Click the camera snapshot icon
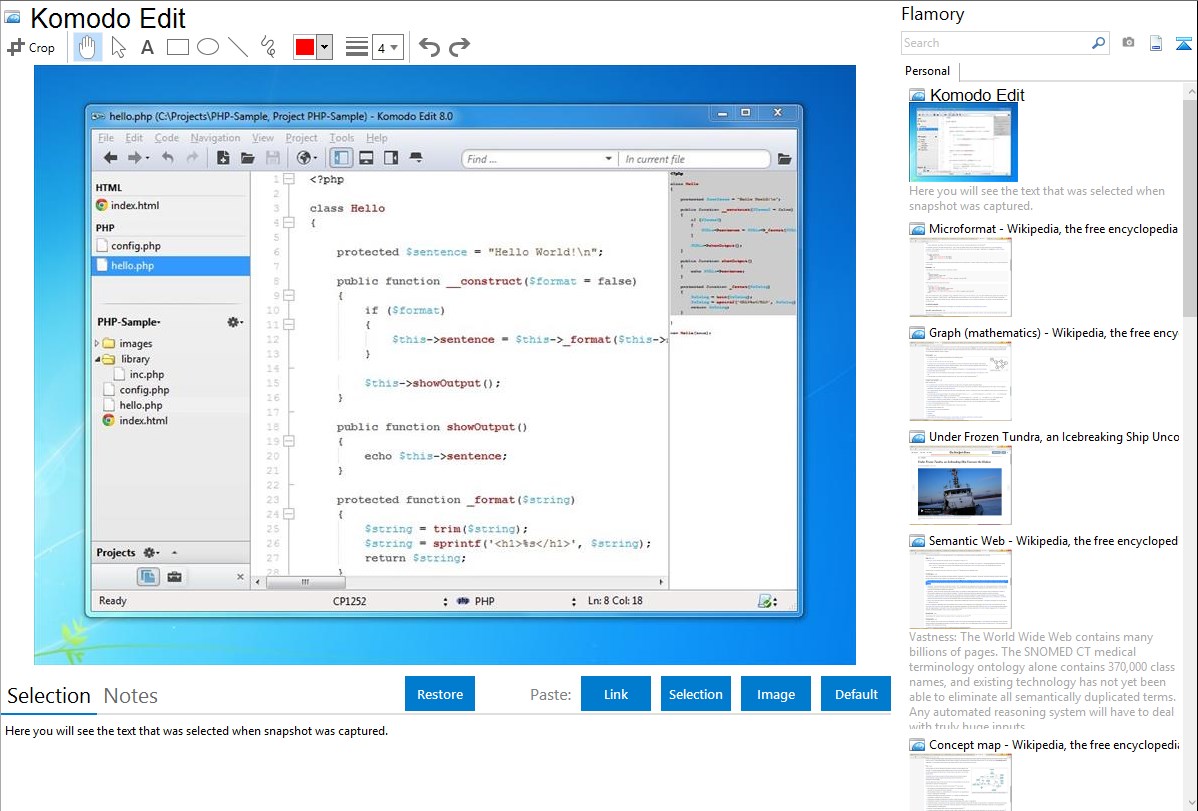 (1128, 43)
